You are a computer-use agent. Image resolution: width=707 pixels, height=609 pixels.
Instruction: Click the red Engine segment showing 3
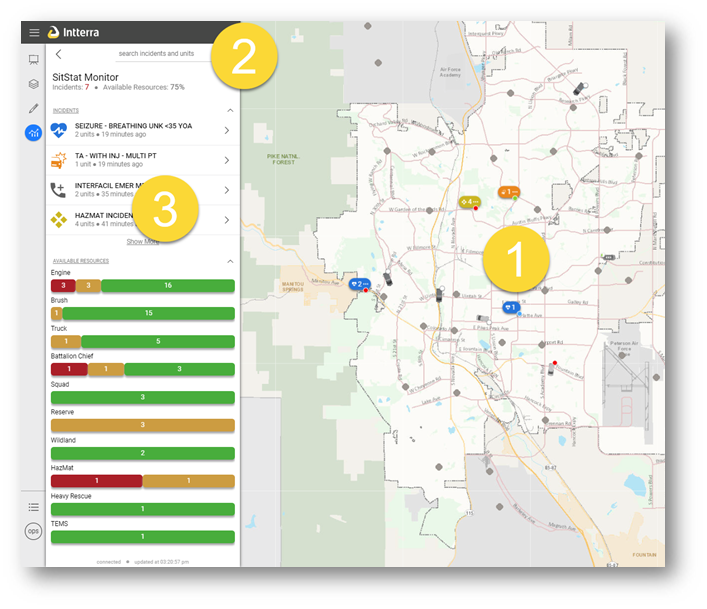click(63, 285)
